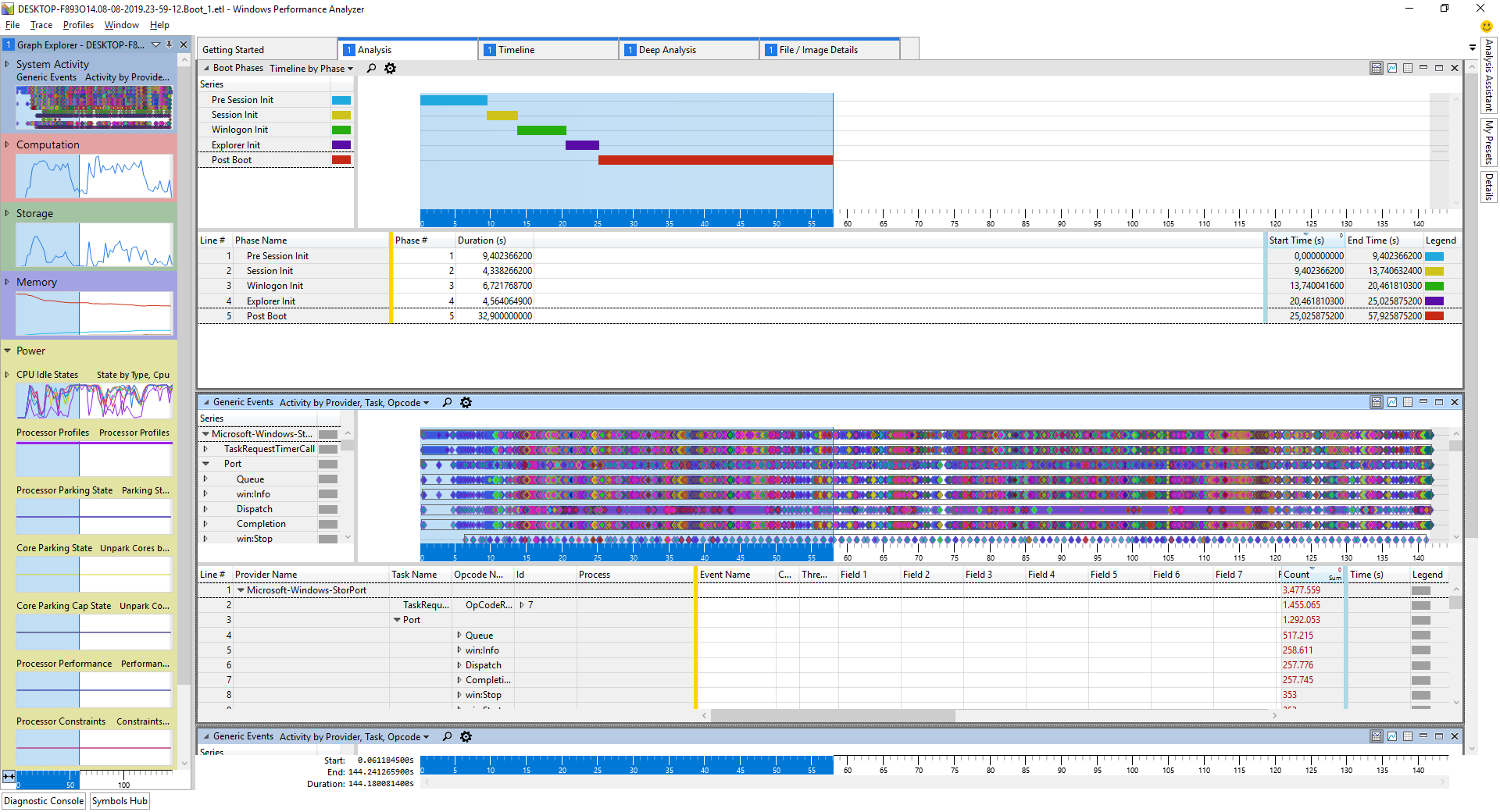The image size is (1500, 812).
Task: Open Graph Explorer window options dropdown
Action: tap(155, 45)
